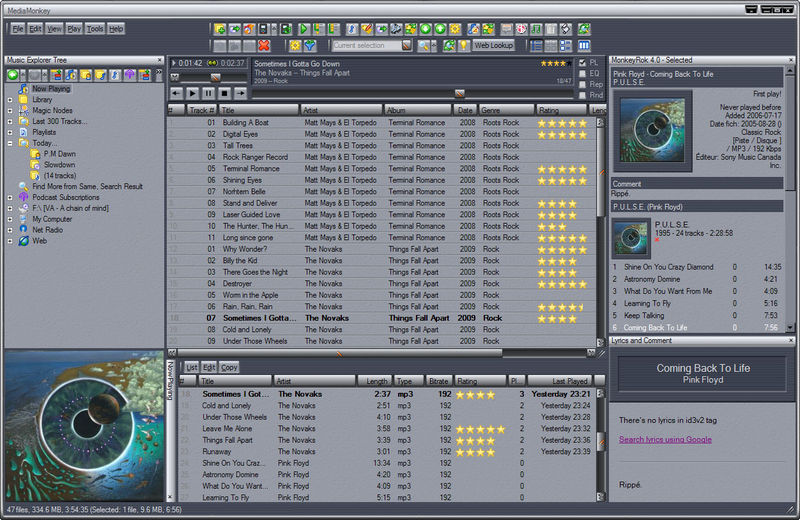Click the green music notes toolbar icon
This screenshot has height=520, width=800.
pos(536,29)
